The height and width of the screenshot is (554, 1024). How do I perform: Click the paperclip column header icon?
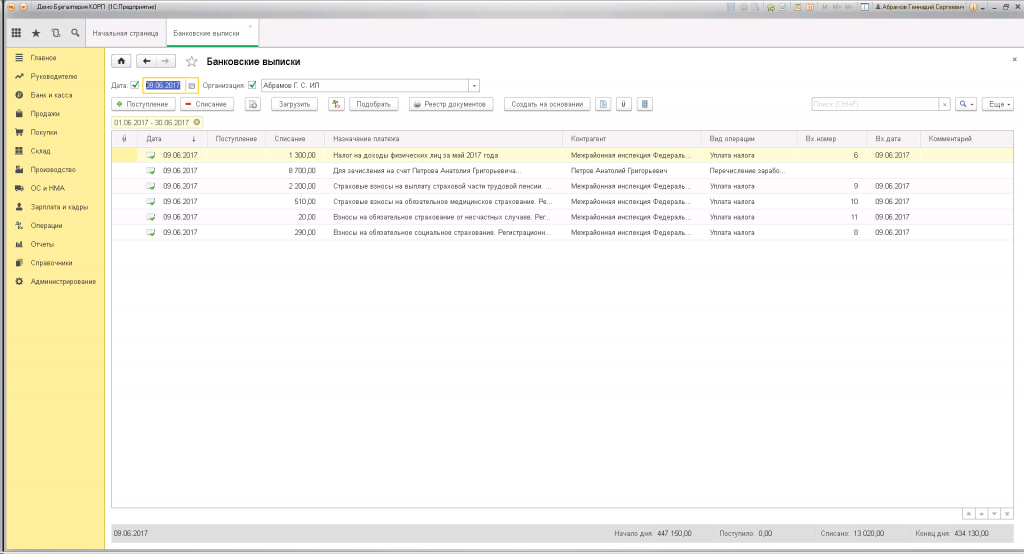[x=124, y=138]
